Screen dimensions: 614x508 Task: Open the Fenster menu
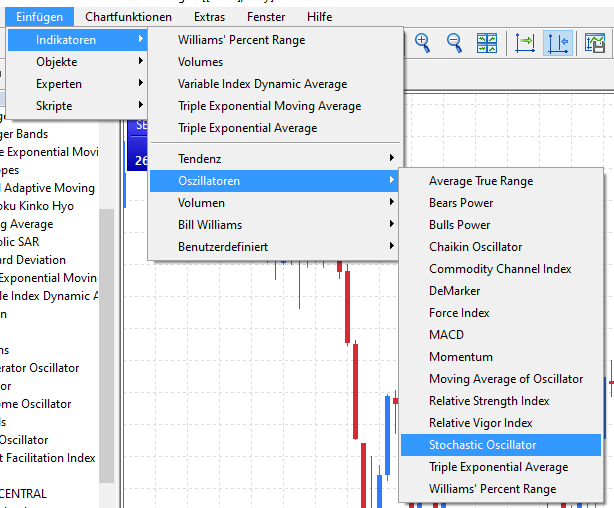[x=266, y=17]
